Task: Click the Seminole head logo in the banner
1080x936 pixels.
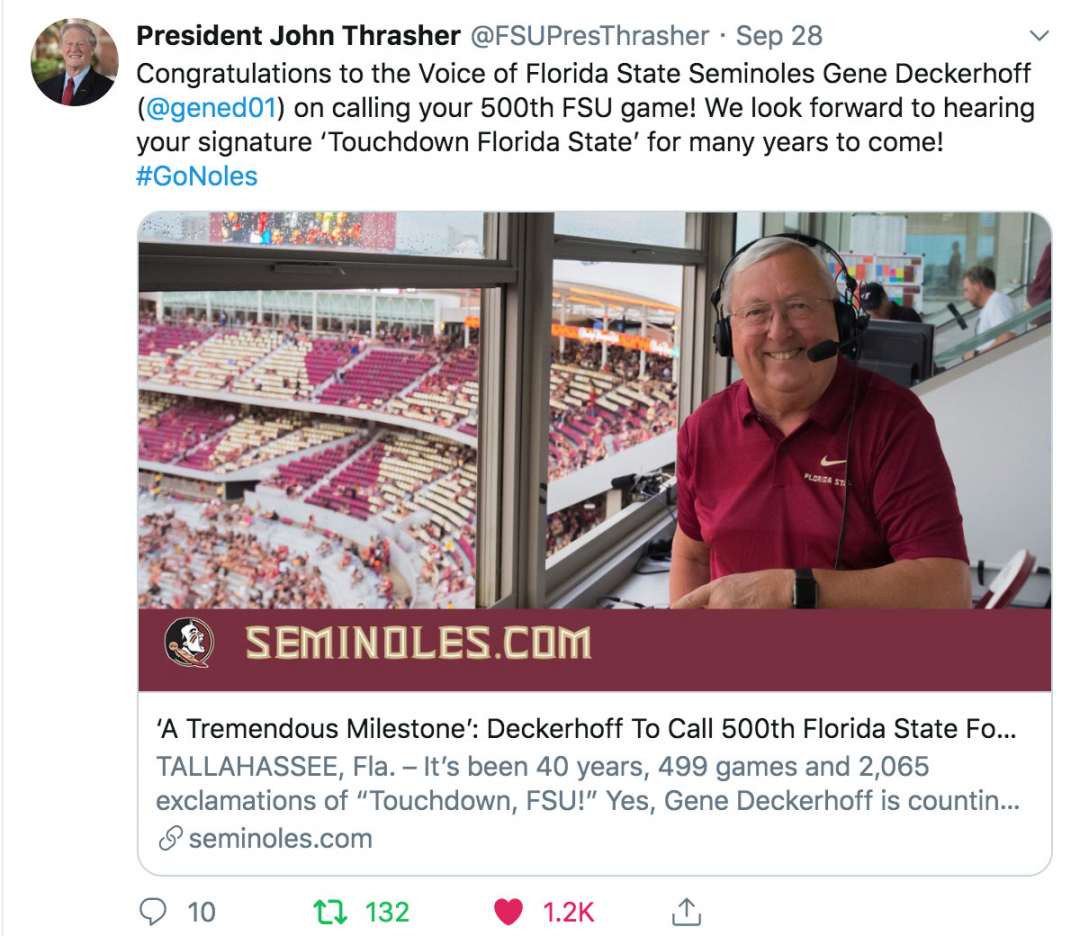Action: (189, 643)
